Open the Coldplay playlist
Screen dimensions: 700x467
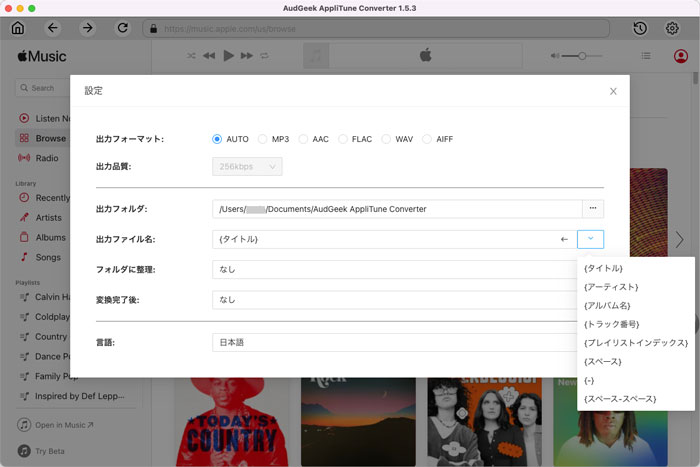(x=45, y=317)
